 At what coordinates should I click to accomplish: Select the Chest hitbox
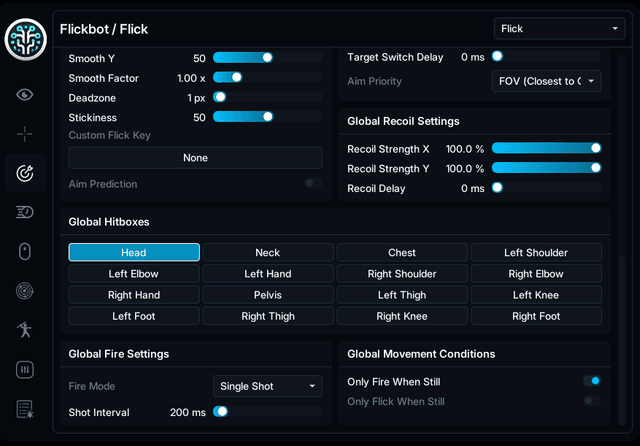[x=402, y=253]
